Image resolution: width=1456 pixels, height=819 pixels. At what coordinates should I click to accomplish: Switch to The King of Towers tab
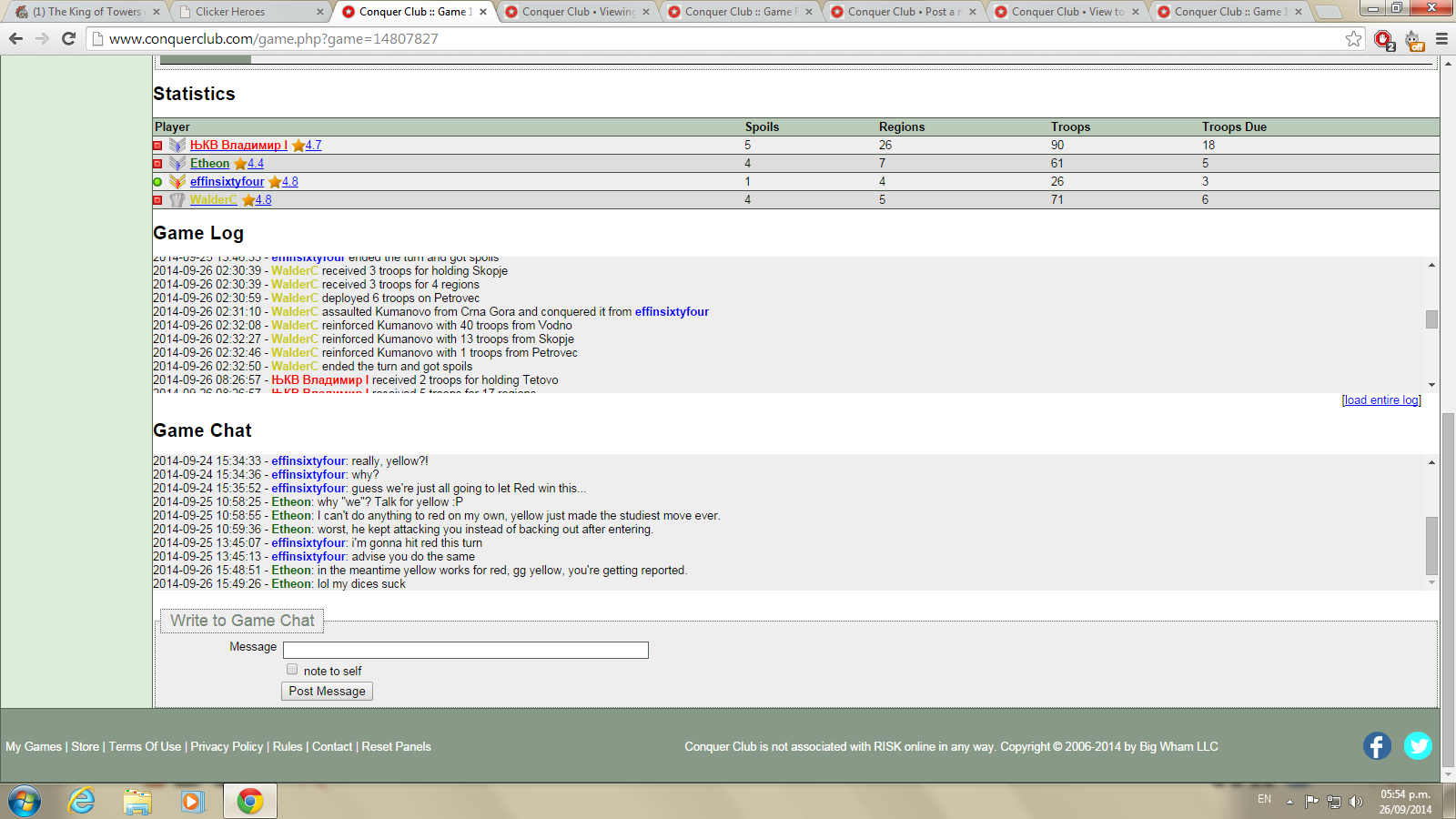pyautogui.click(x=86, y=12)
